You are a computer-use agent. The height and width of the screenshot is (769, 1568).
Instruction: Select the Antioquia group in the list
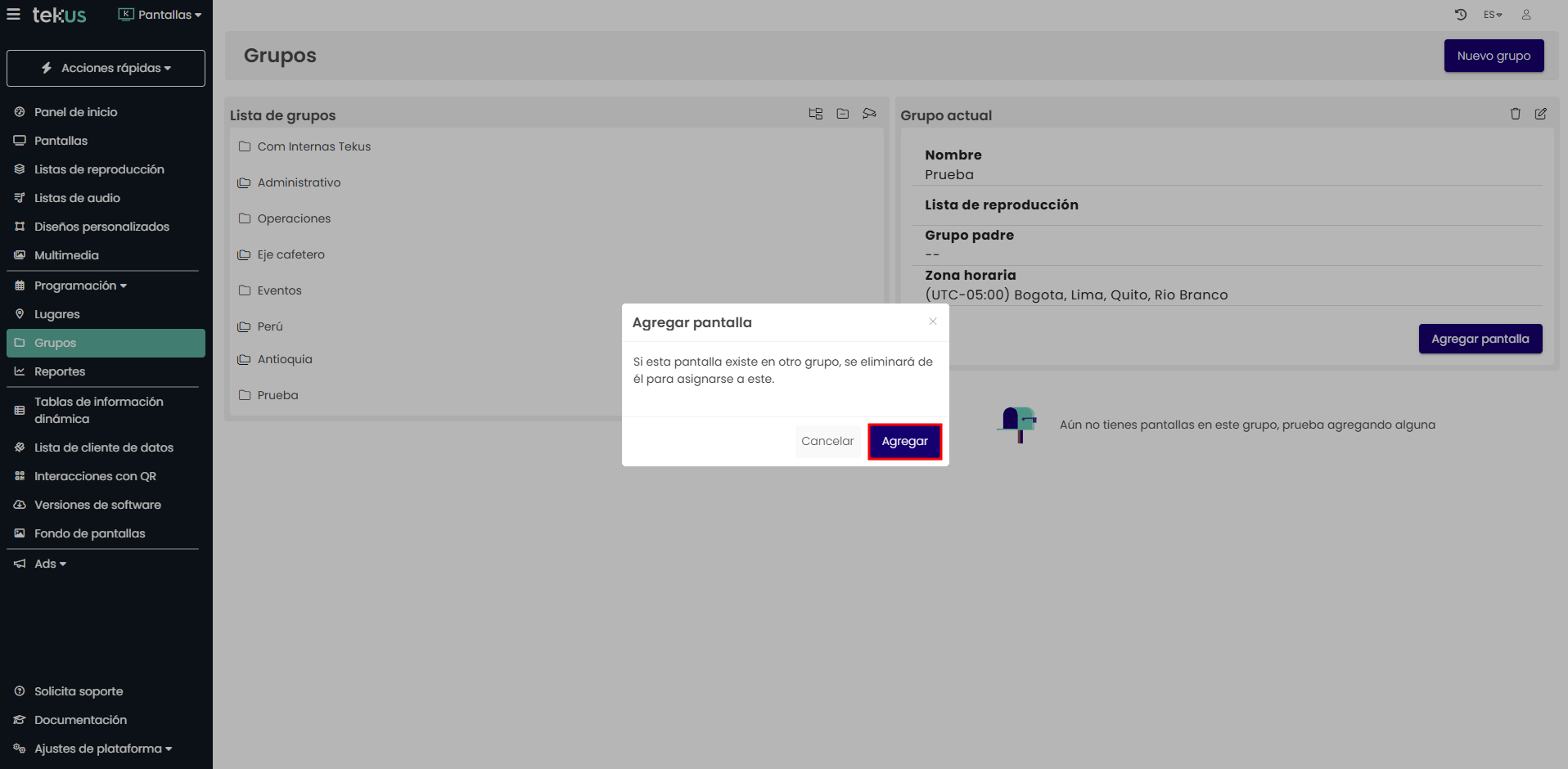tap(285, 359)
